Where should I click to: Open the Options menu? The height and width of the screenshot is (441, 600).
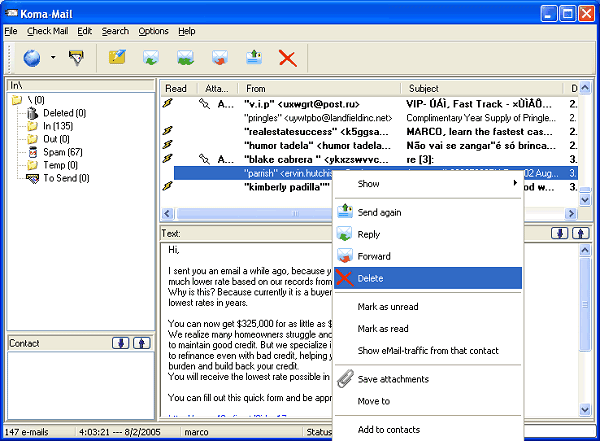pyautogui.click(x=154, y=31)
